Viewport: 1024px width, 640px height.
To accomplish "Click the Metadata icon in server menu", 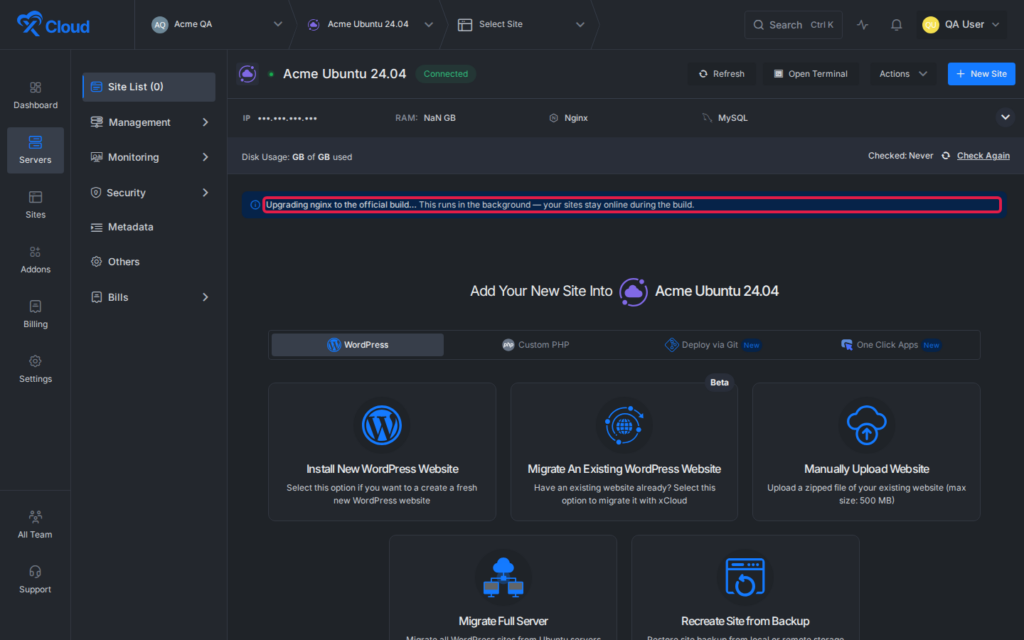I will [x=97, y=227].
